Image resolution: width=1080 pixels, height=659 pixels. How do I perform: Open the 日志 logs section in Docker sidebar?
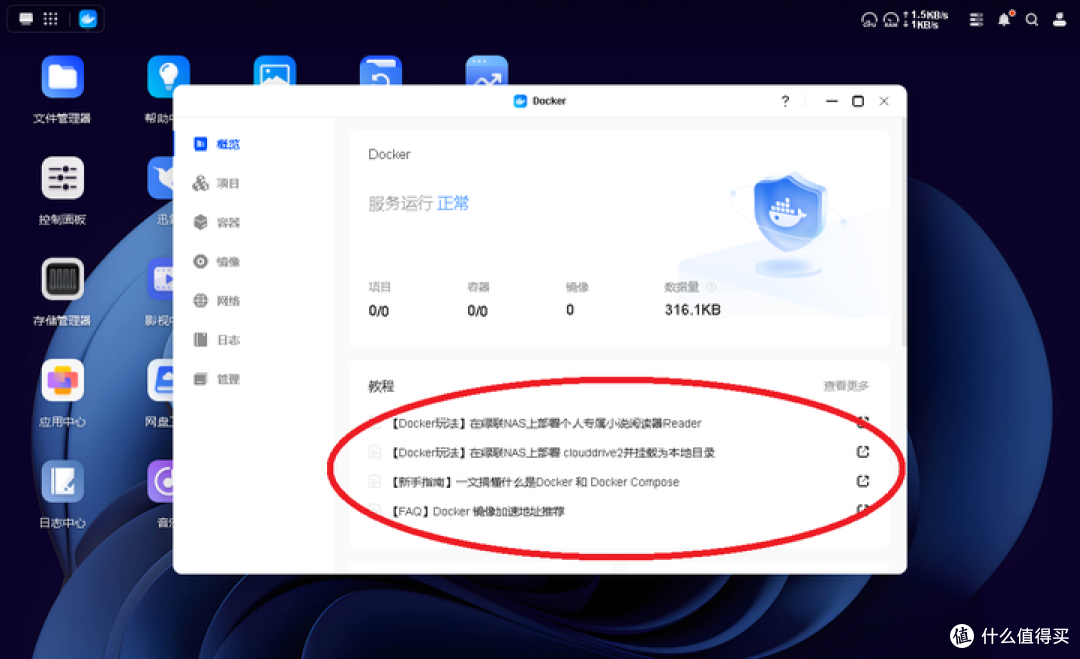click(216, 340)
